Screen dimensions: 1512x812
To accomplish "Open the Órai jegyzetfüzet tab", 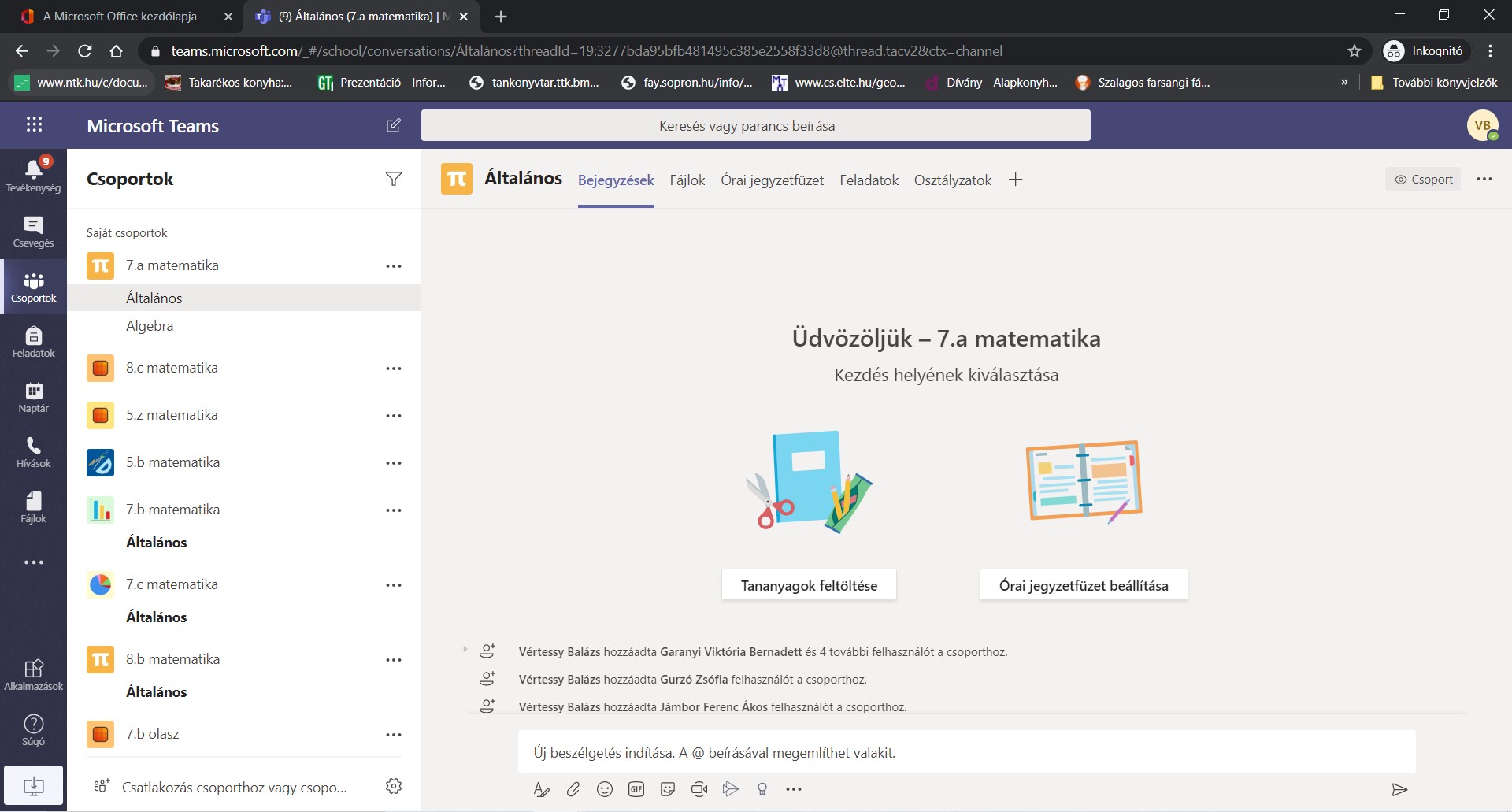I will (x=772, y=180).
